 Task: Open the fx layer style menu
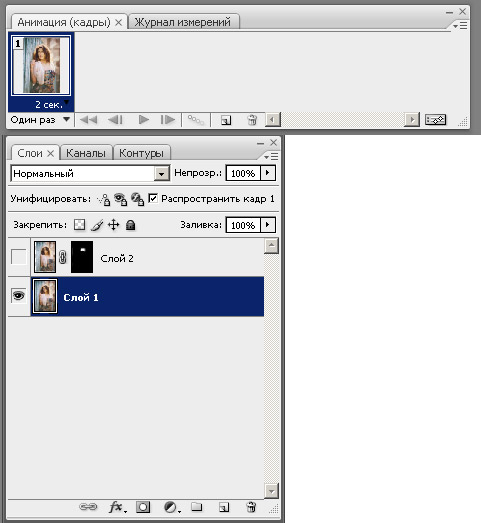point(117,507)
